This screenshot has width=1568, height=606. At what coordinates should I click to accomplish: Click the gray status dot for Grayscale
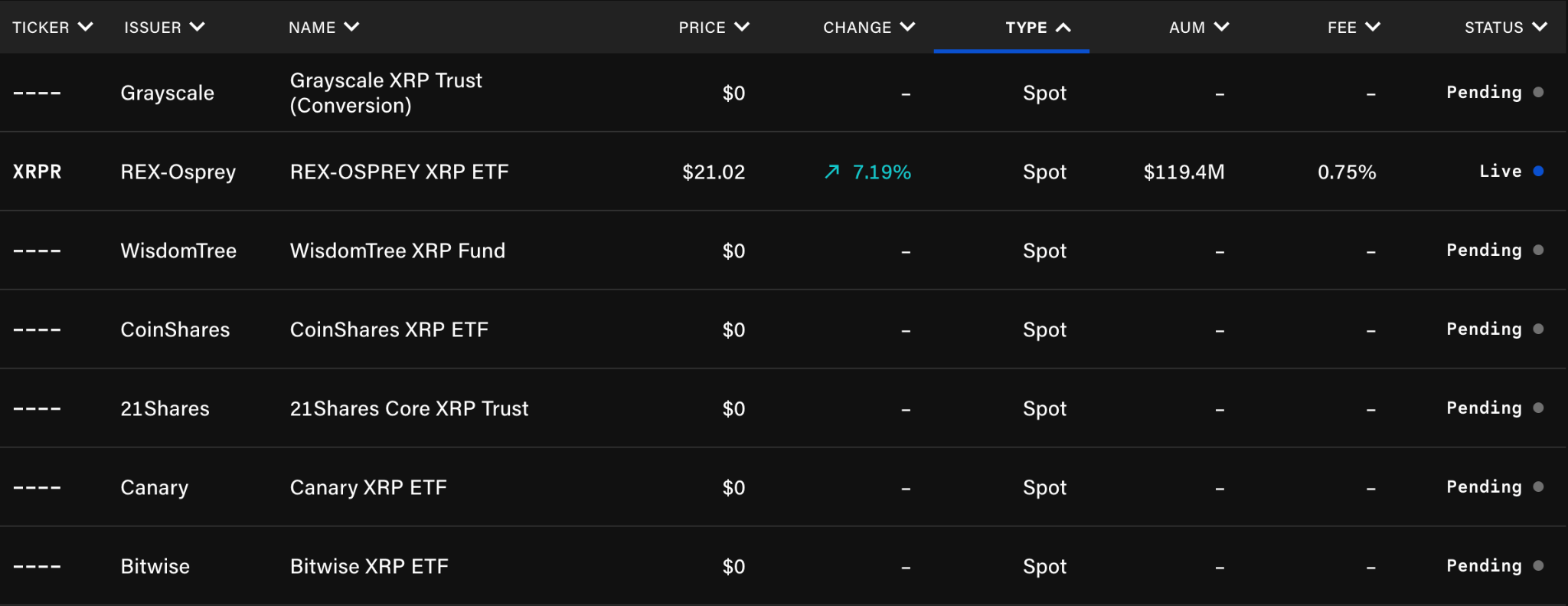(x=1538, y=92)
